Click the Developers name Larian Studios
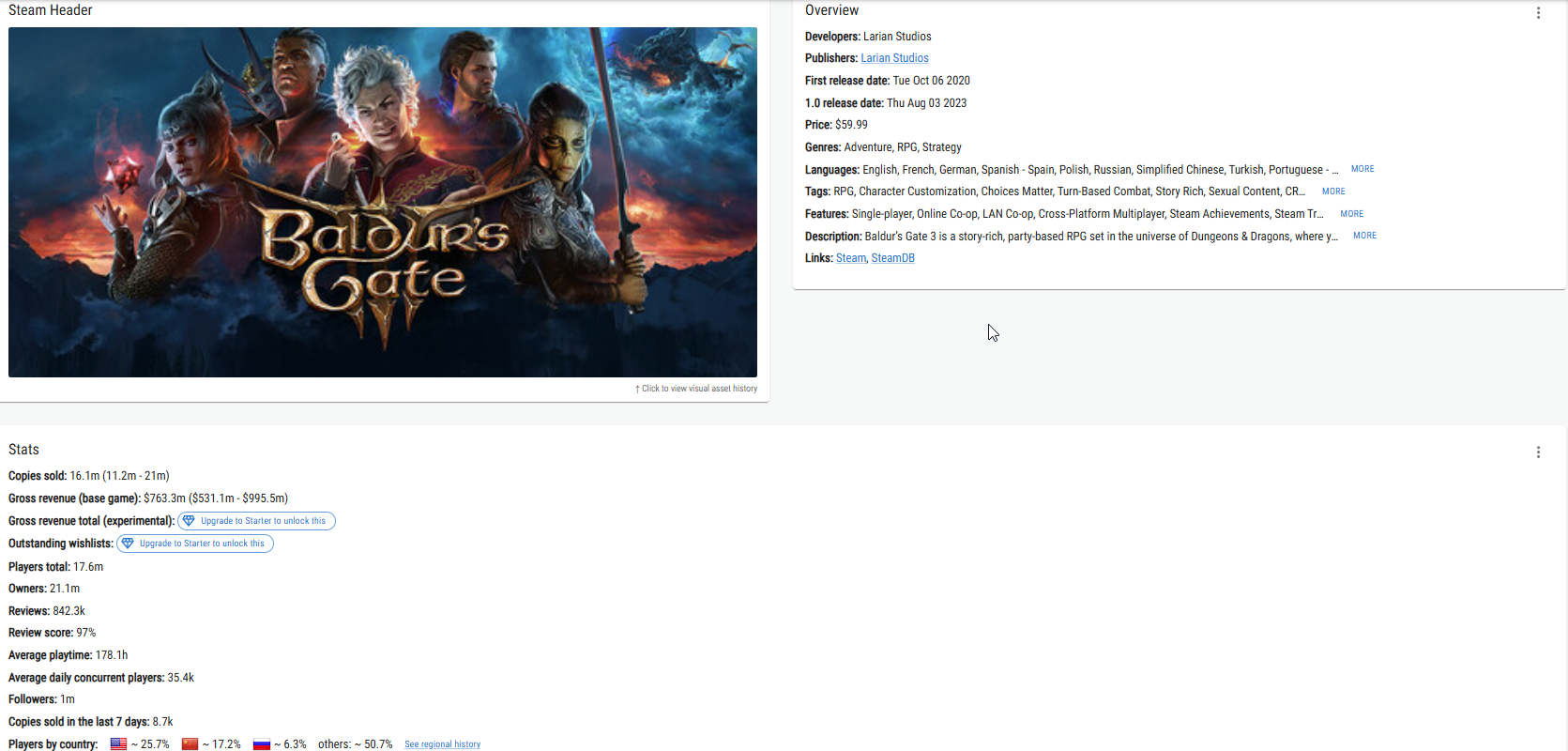Viewport: 1568px width, 751px height. [897, 37]
